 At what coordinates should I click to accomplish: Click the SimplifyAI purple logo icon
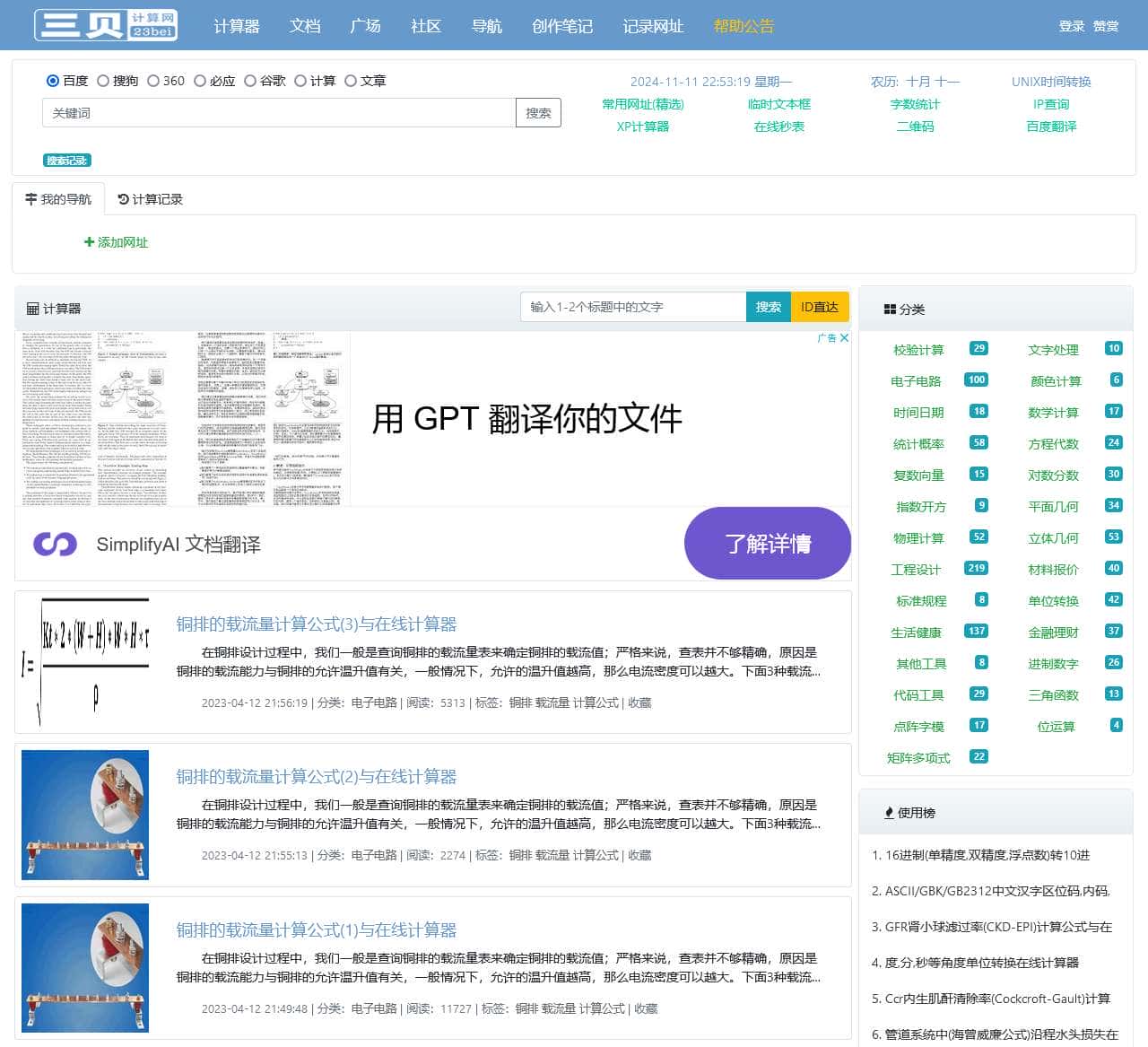pos(55,544)
